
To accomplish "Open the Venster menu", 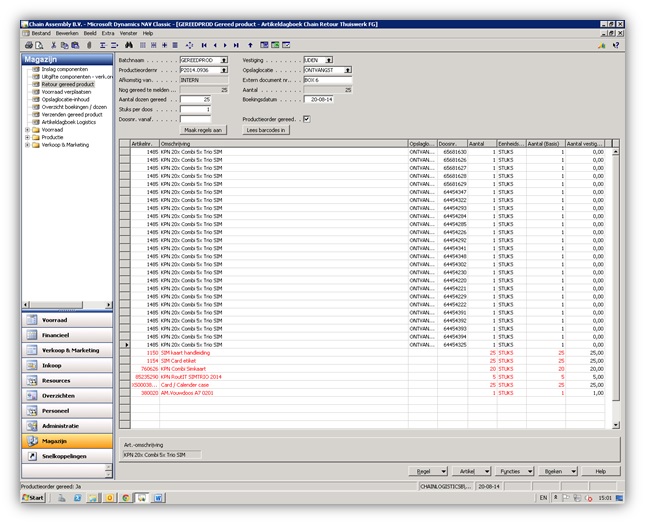I will pyautogui.click(x=128, y=33).
